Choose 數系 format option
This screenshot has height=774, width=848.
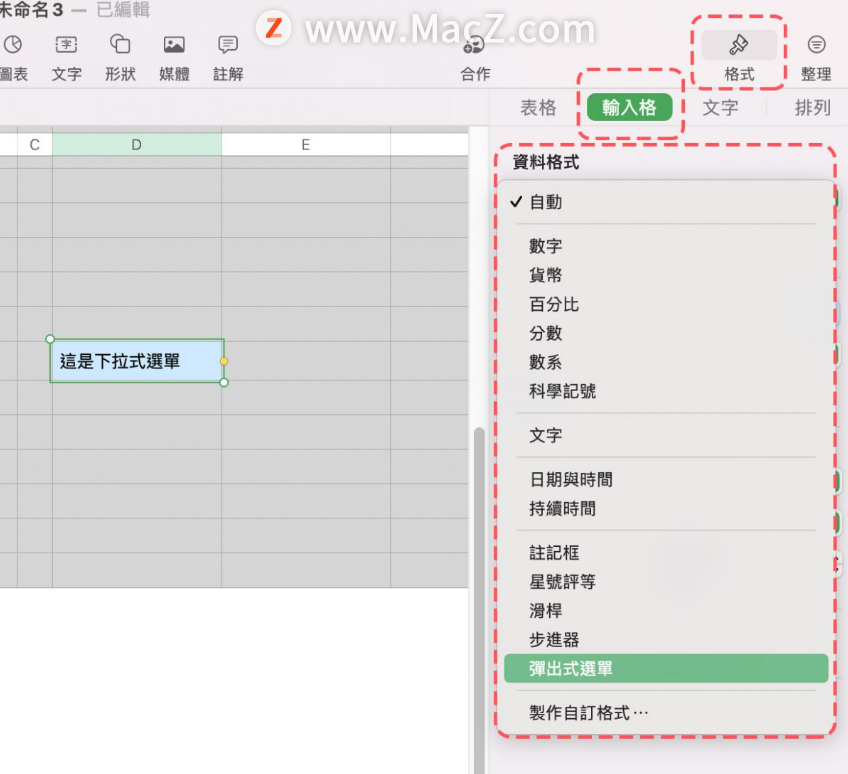pos(666,362)
